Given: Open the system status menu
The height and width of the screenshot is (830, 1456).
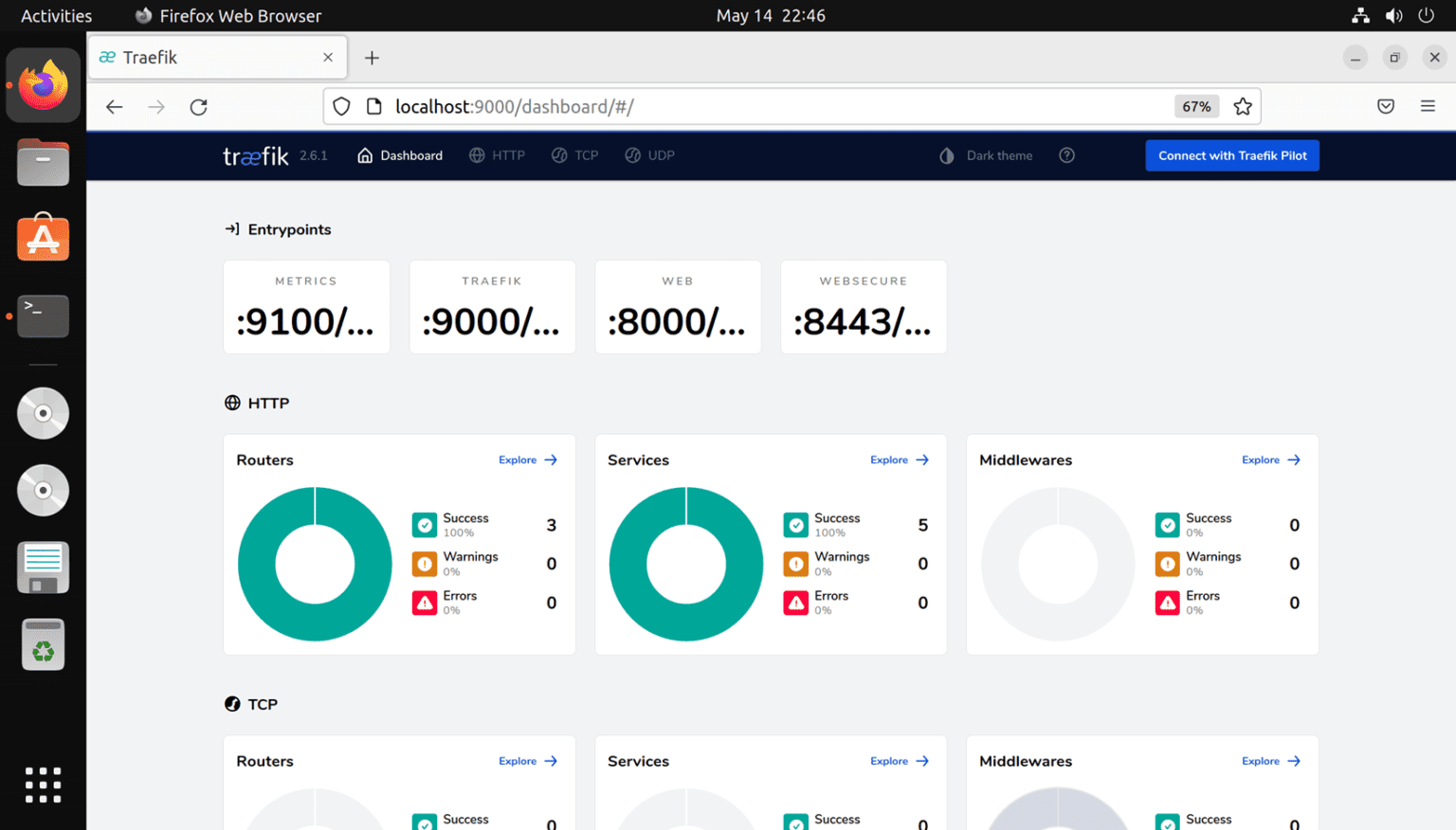Looking at the screenshot, I should pyautogui.click(x=1393, y=15).
